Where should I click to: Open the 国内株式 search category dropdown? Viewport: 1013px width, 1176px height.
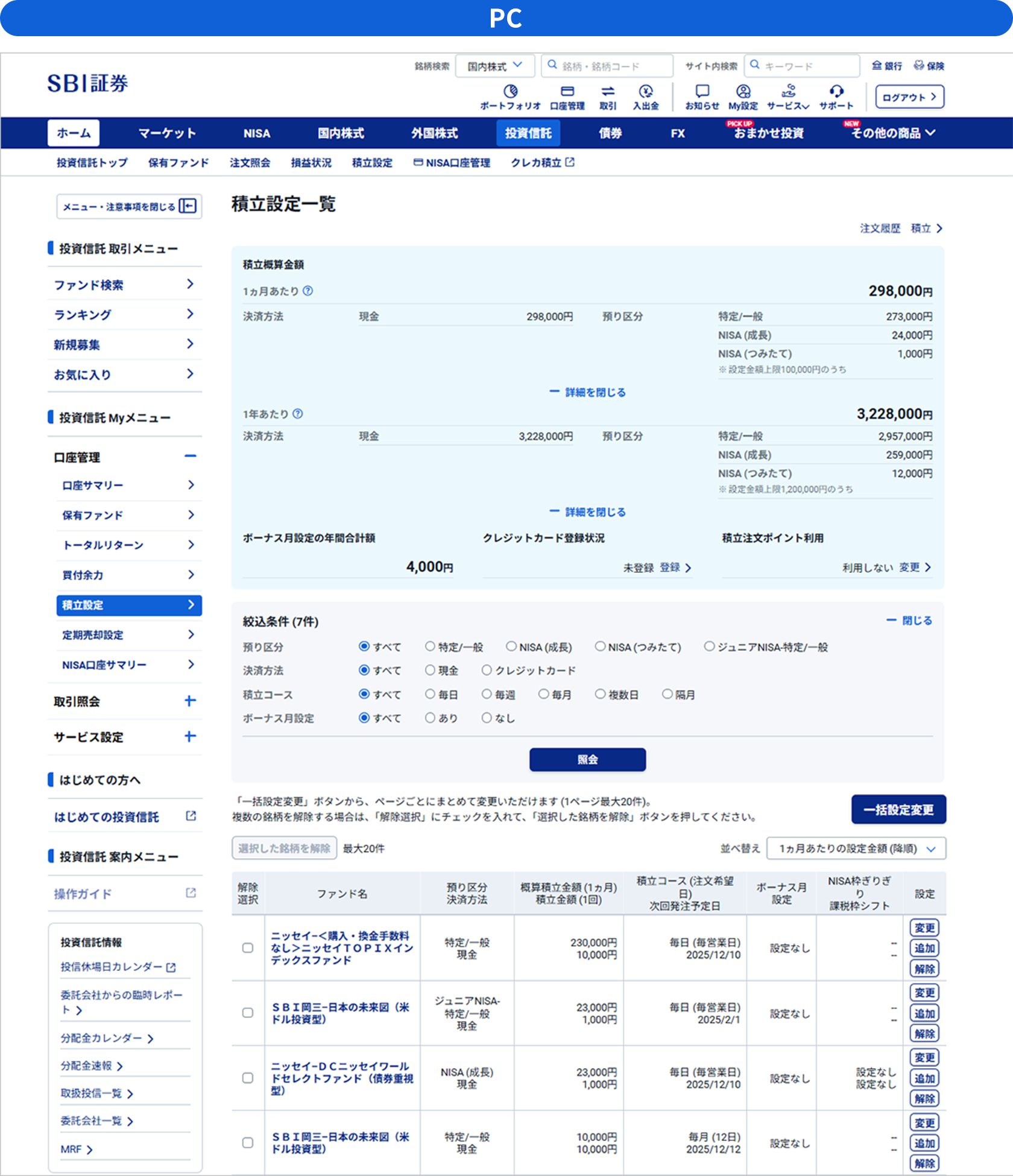click(x=494, y=65)
